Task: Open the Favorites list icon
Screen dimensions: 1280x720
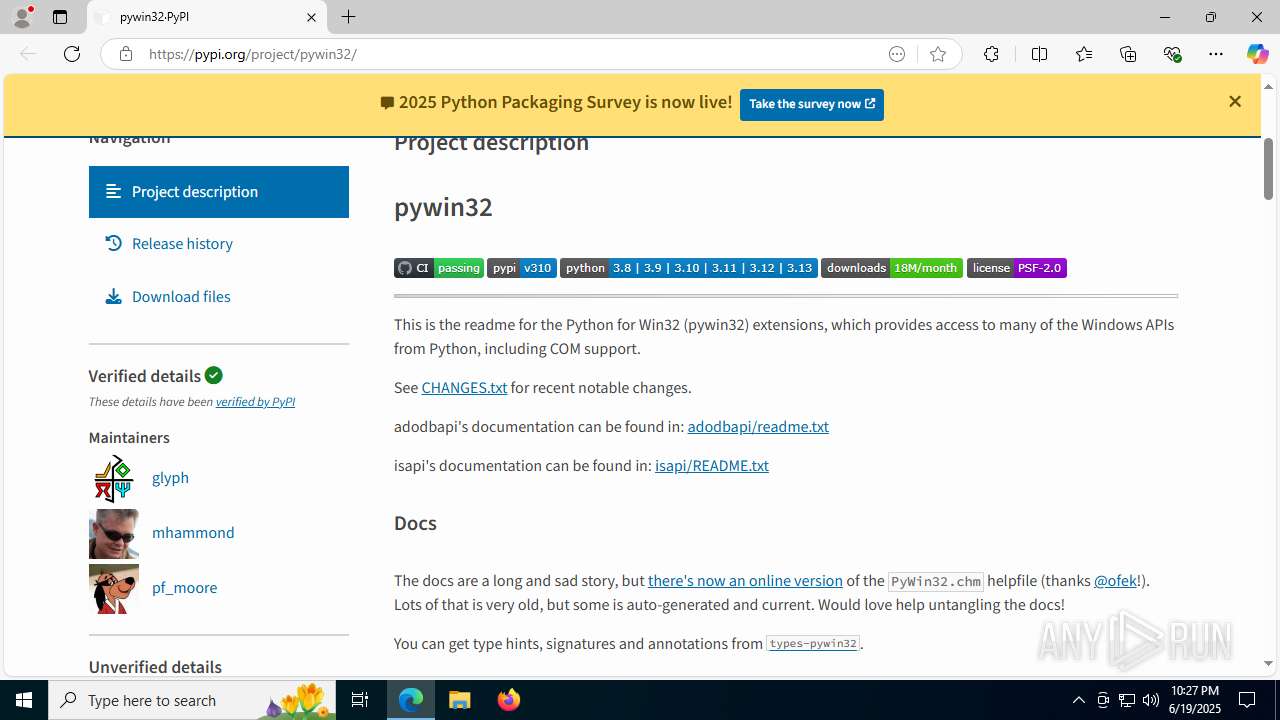Action: tap(1084, 54)
